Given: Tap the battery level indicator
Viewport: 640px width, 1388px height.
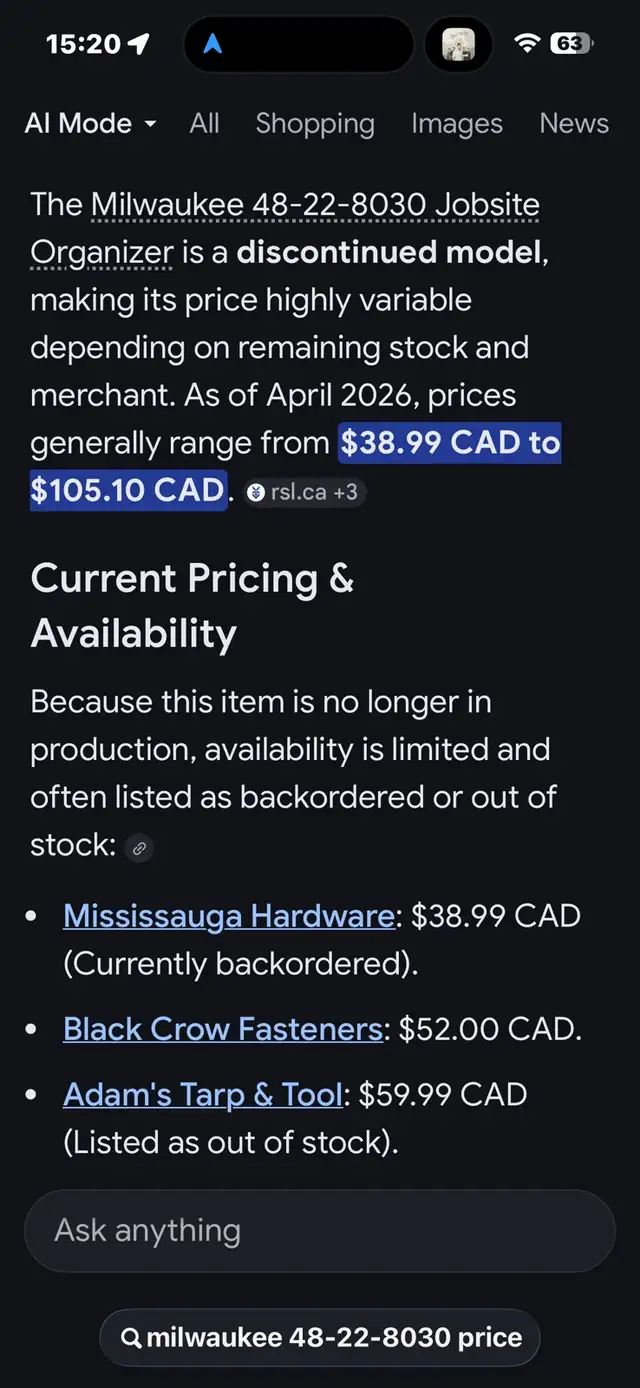Looking at the screenshot, I should click(x=570, y=43).
